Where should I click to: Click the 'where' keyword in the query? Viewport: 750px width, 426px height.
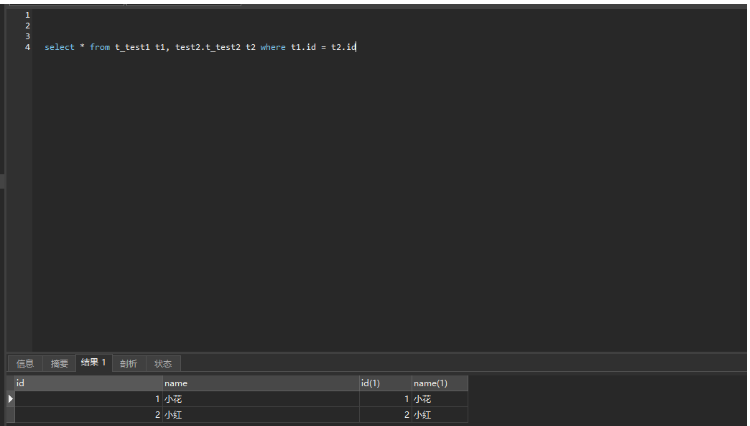pos(273,47)
